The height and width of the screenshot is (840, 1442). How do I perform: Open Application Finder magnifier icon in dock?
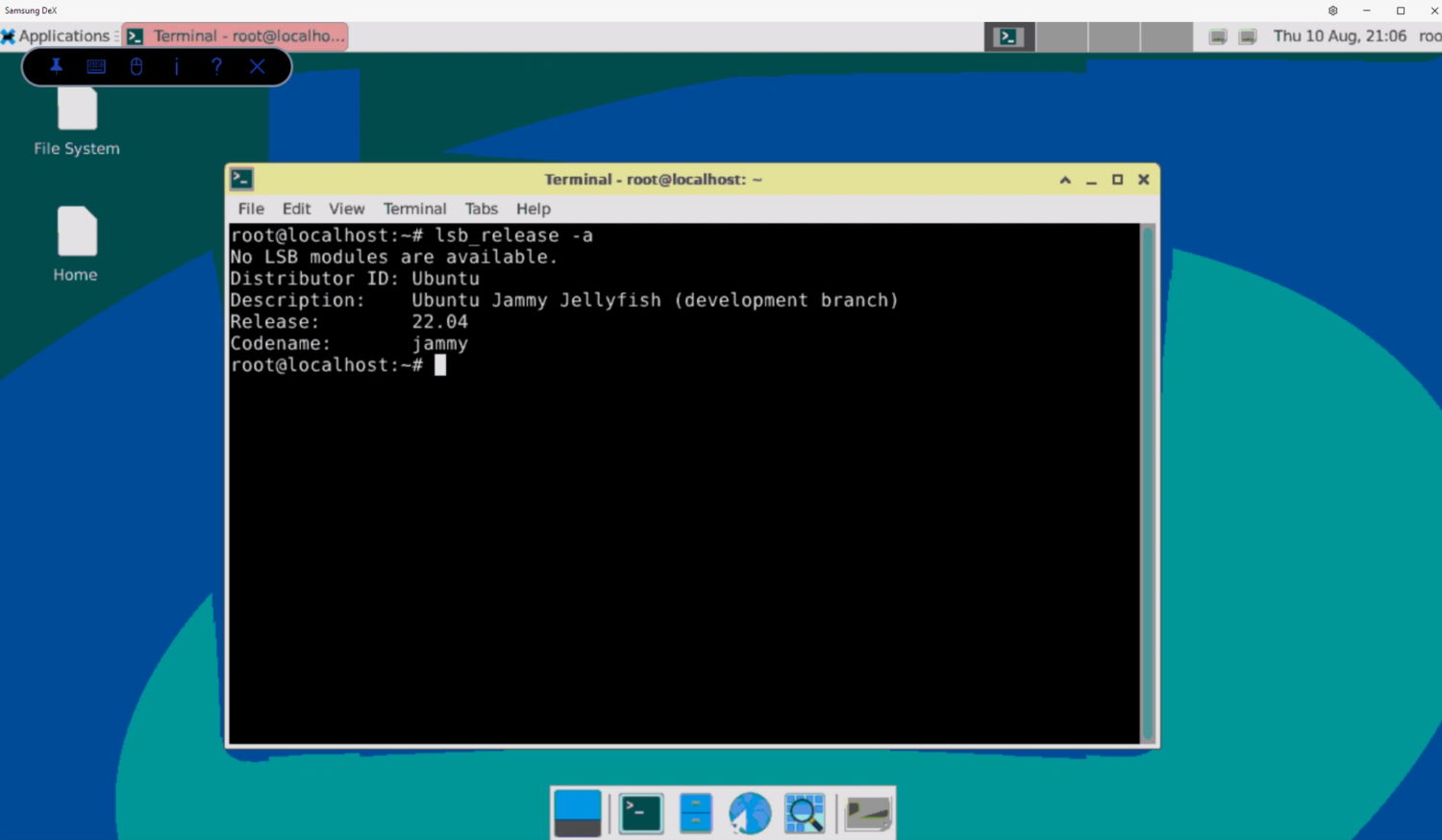point(805,813)
